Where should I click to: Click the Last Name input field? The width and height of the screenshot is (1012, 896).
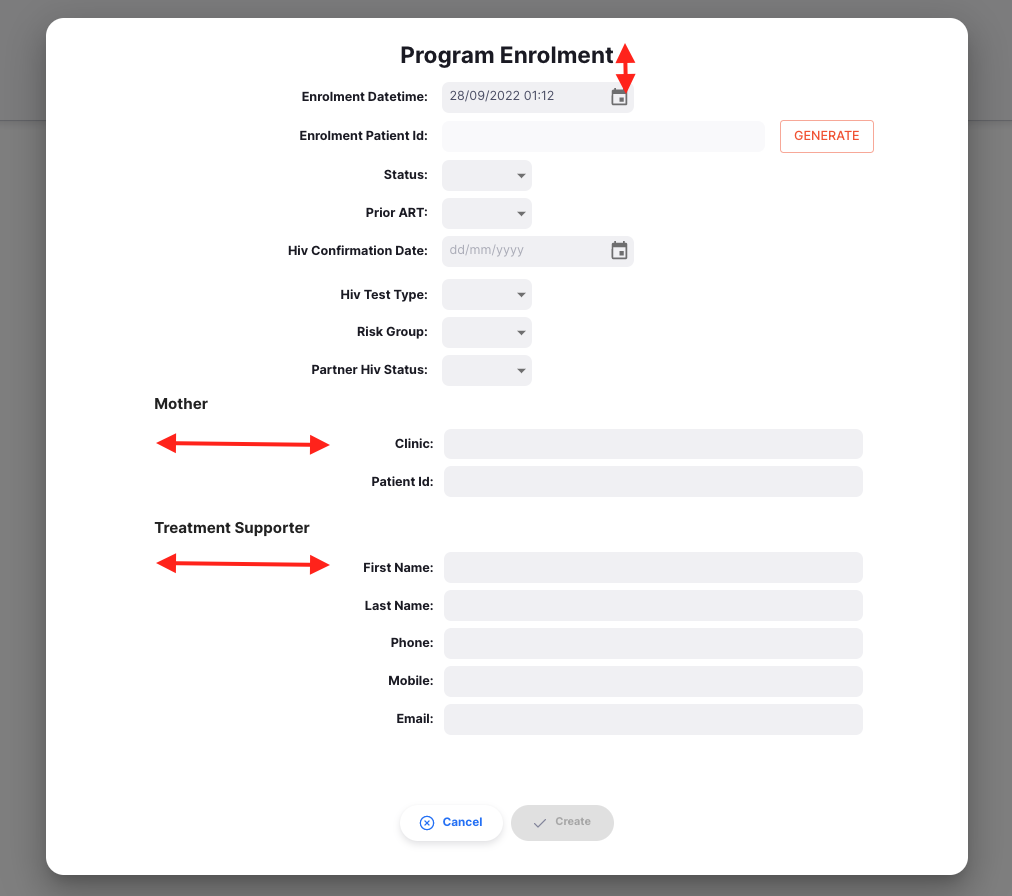[652, 605]
